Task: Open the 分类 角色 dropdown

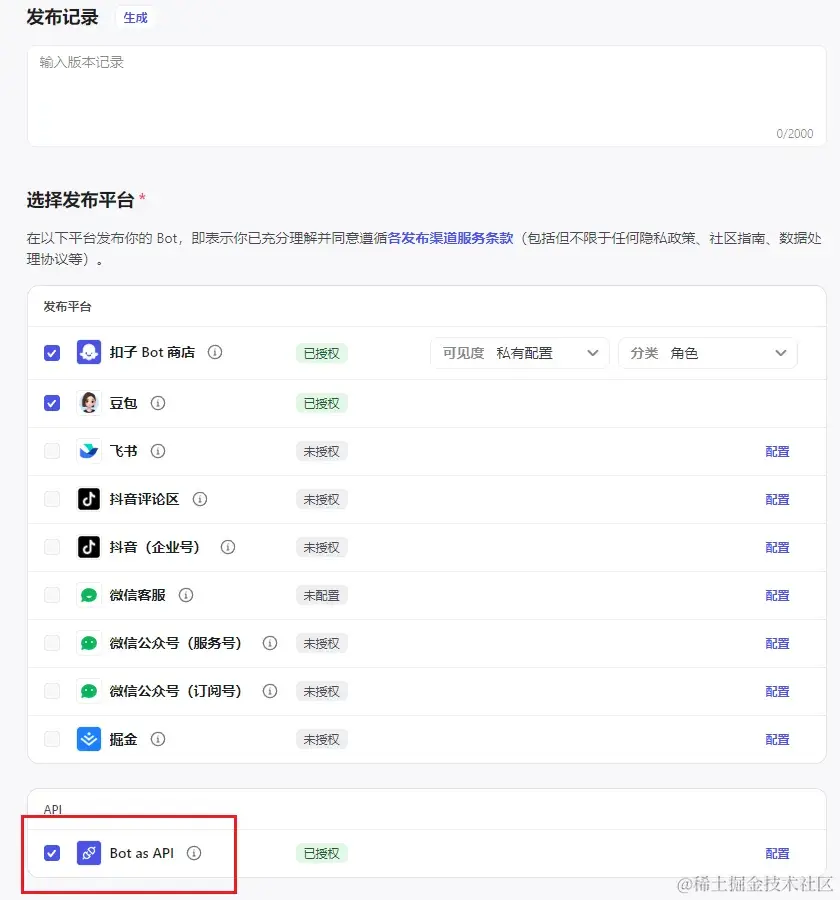Action: (708, 353)
